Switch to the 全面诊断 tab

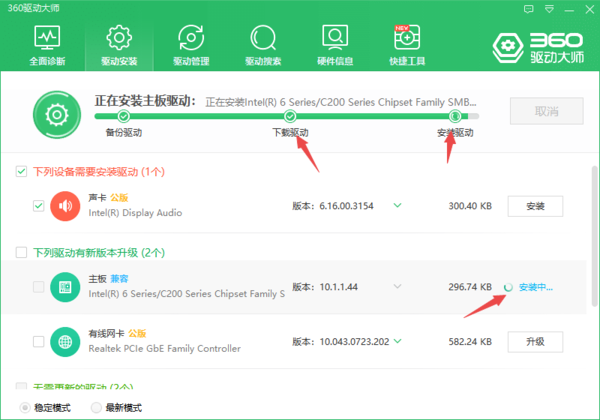coord(47,46)
